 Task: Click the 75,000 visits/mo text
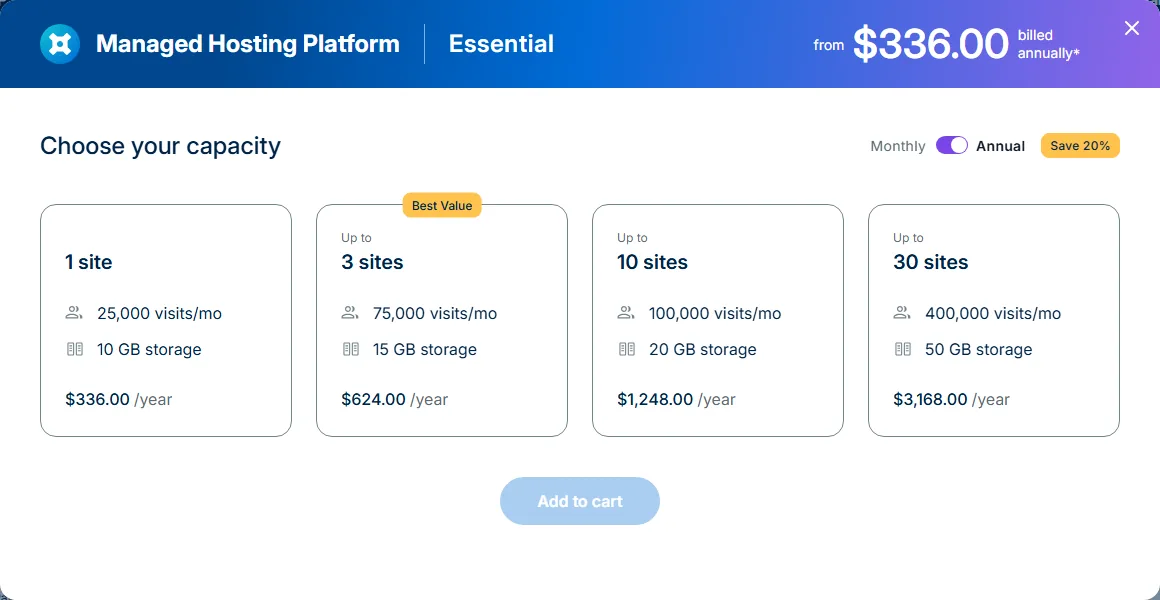pos(435,313)
